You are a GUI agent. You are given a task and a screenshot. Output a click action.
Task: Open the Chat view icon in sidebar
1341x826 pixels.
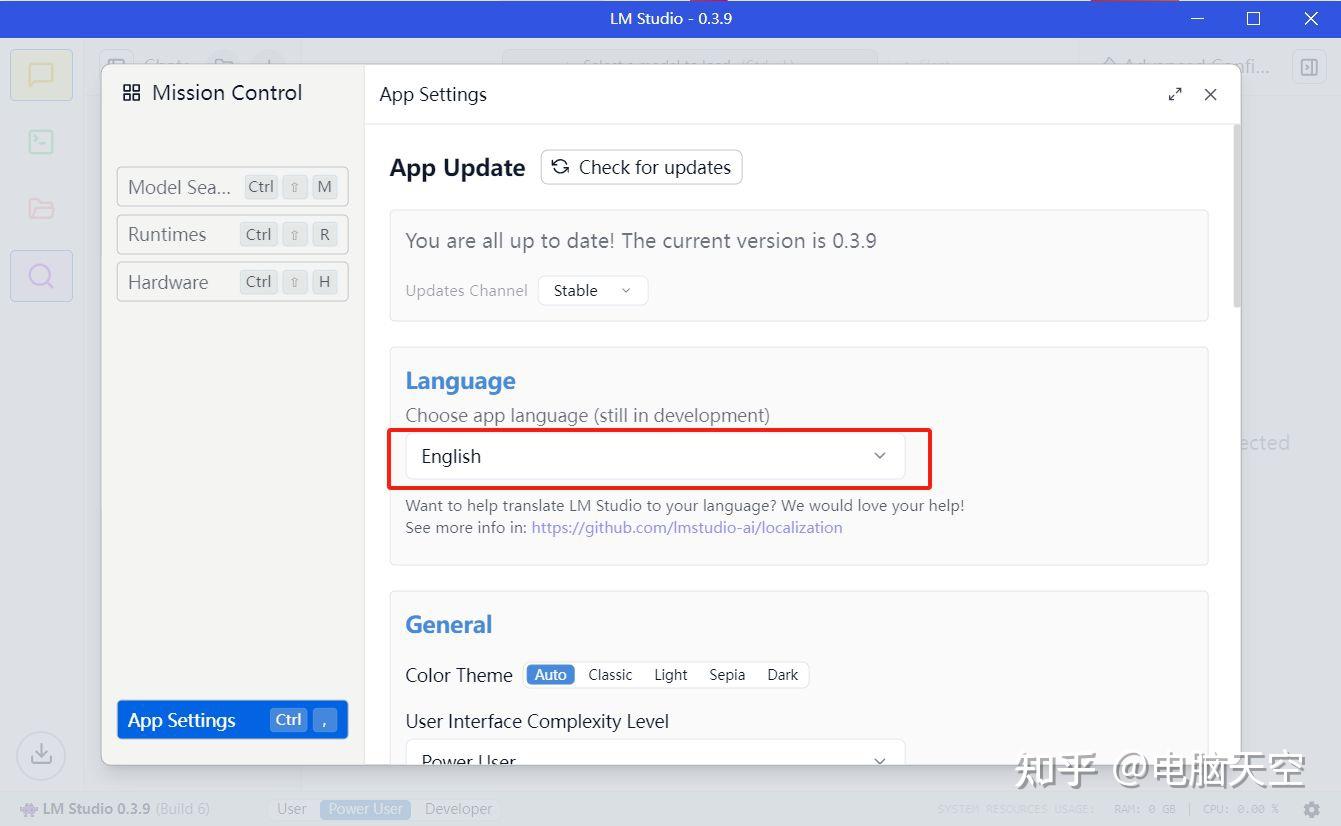coord(41,75)
